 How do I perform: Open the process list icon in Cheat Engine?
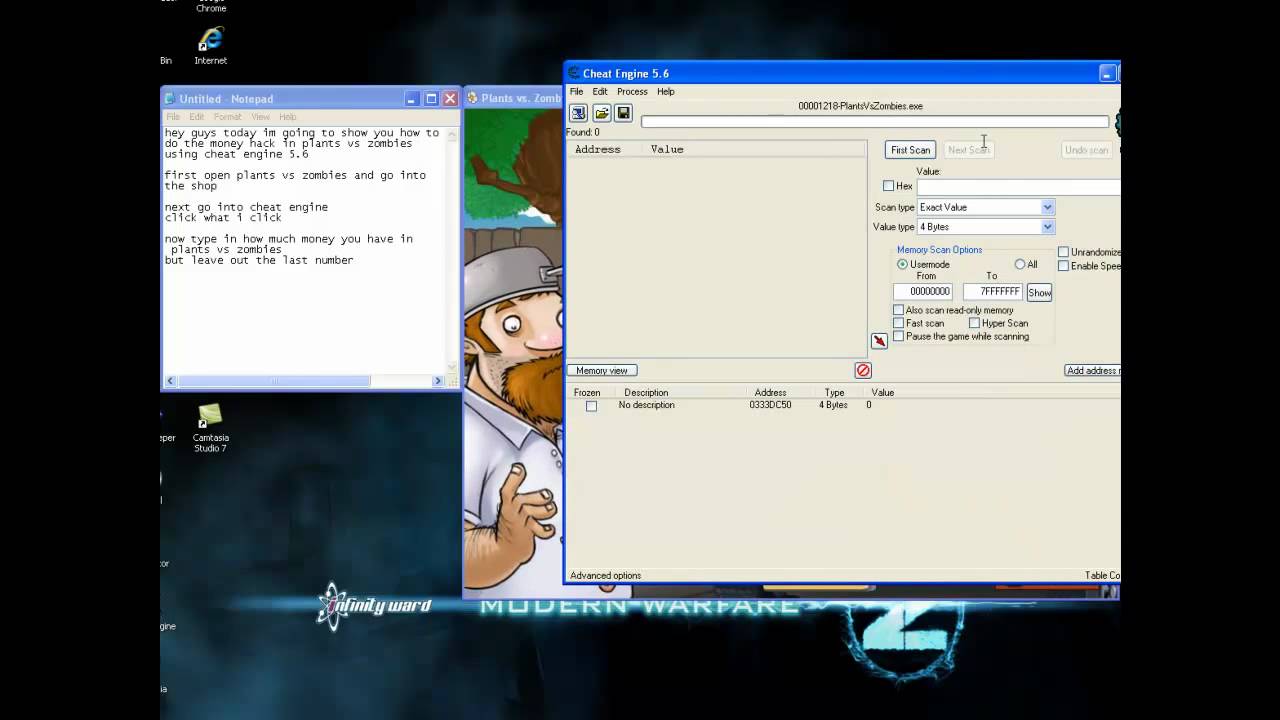[x=578, y=113]
